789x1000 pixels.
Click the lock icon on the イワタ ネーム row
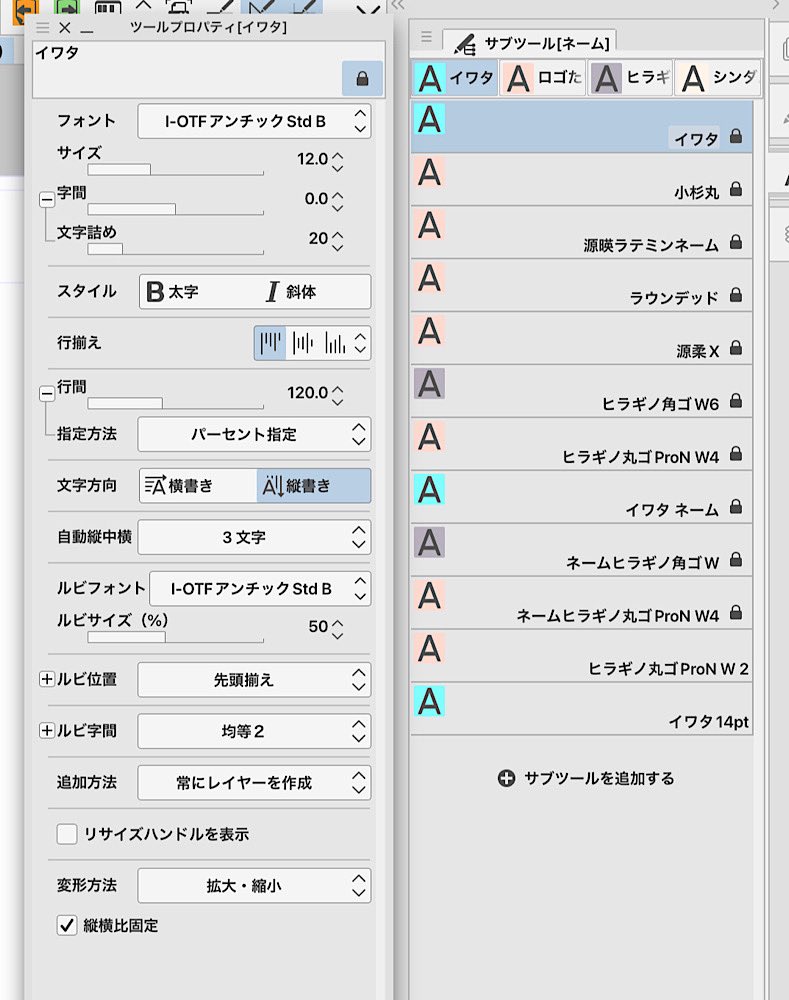click(x=735, y=506)
